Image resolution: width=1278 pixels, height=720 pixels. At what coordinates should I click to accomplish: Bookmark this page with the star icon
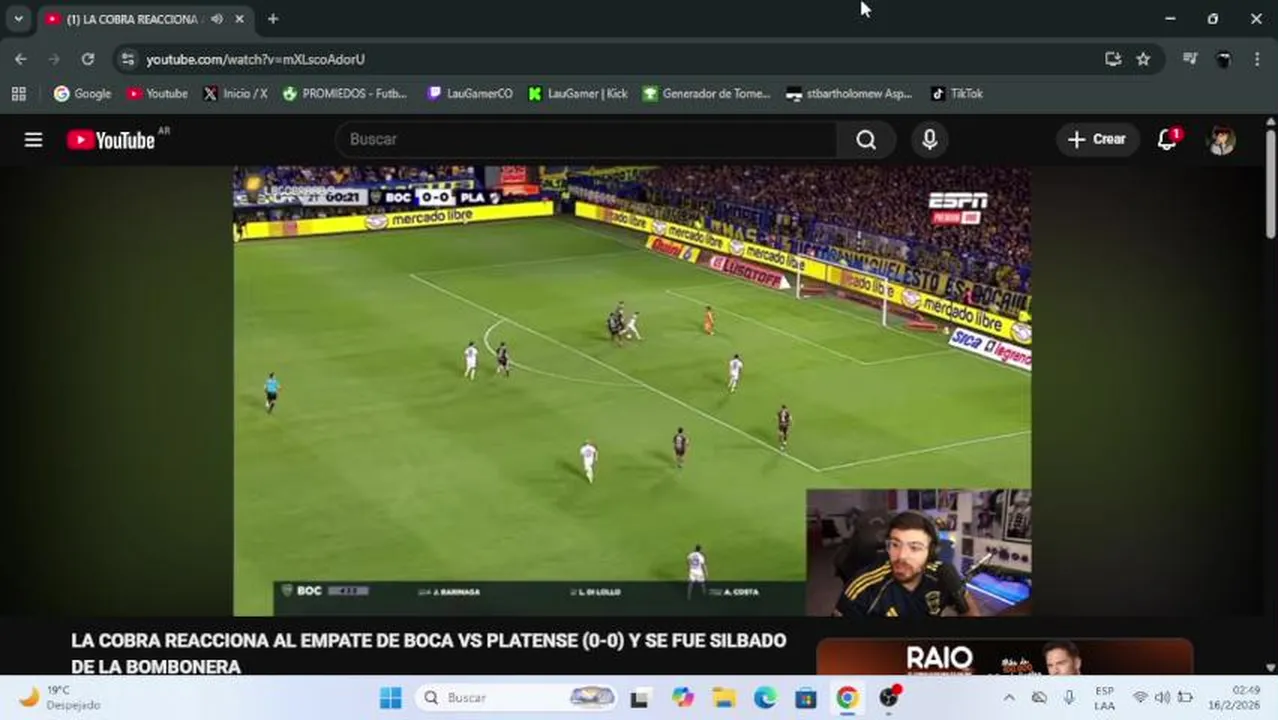point(1143,59)
